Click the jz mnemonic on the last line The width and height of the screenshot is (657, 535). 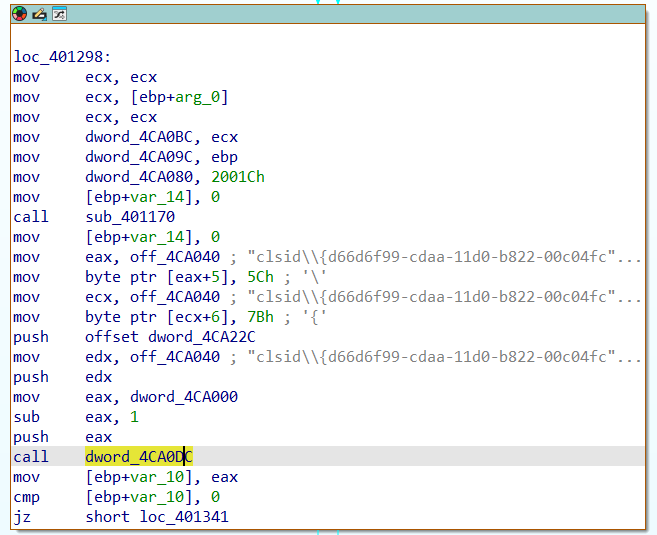point(21,517)
